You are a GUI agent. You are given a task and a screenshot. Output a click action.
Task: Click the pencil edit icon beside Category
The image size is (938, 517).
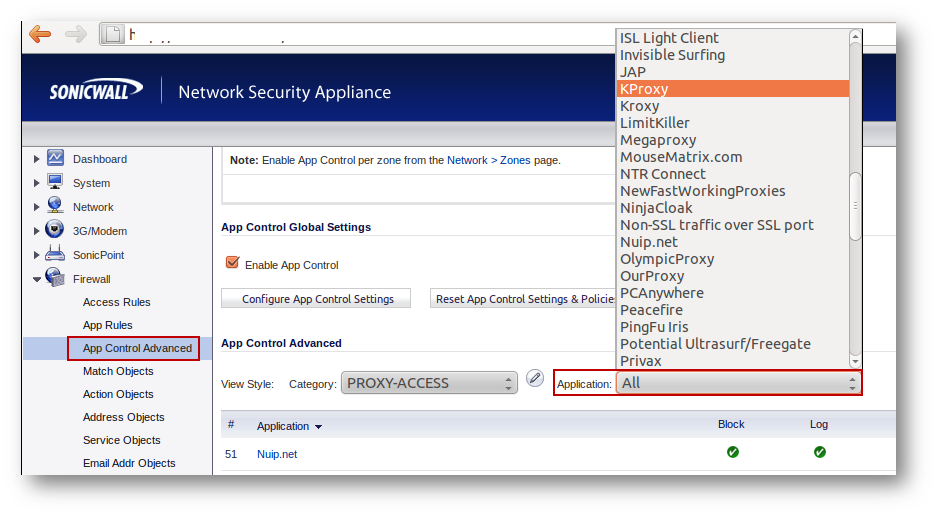[x=535, y=379]
